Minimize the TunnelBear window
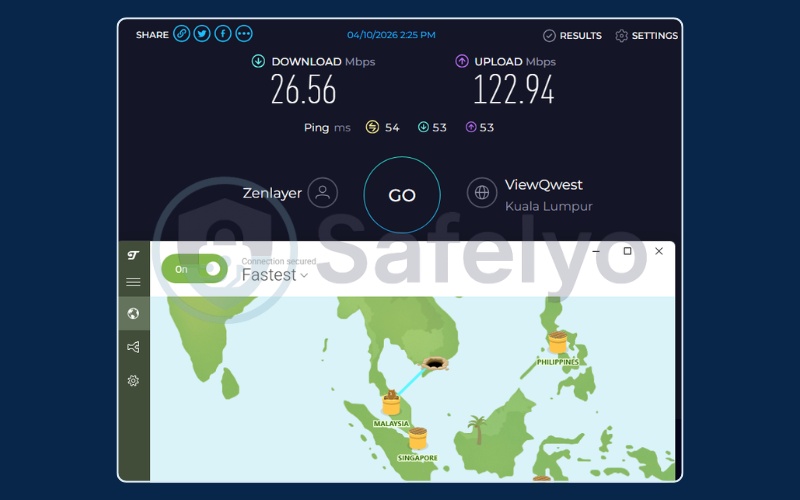The width and height of the screenshot is (800, 500). click(x=595, y=251)
